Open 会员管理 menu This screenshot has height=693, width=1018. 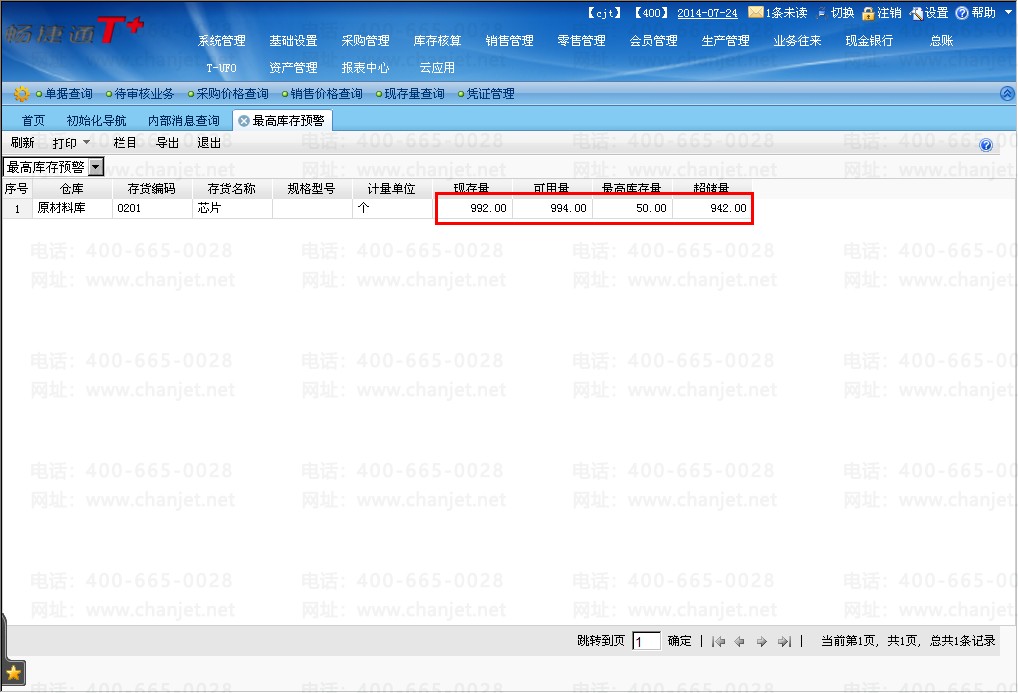click(654, 41)
